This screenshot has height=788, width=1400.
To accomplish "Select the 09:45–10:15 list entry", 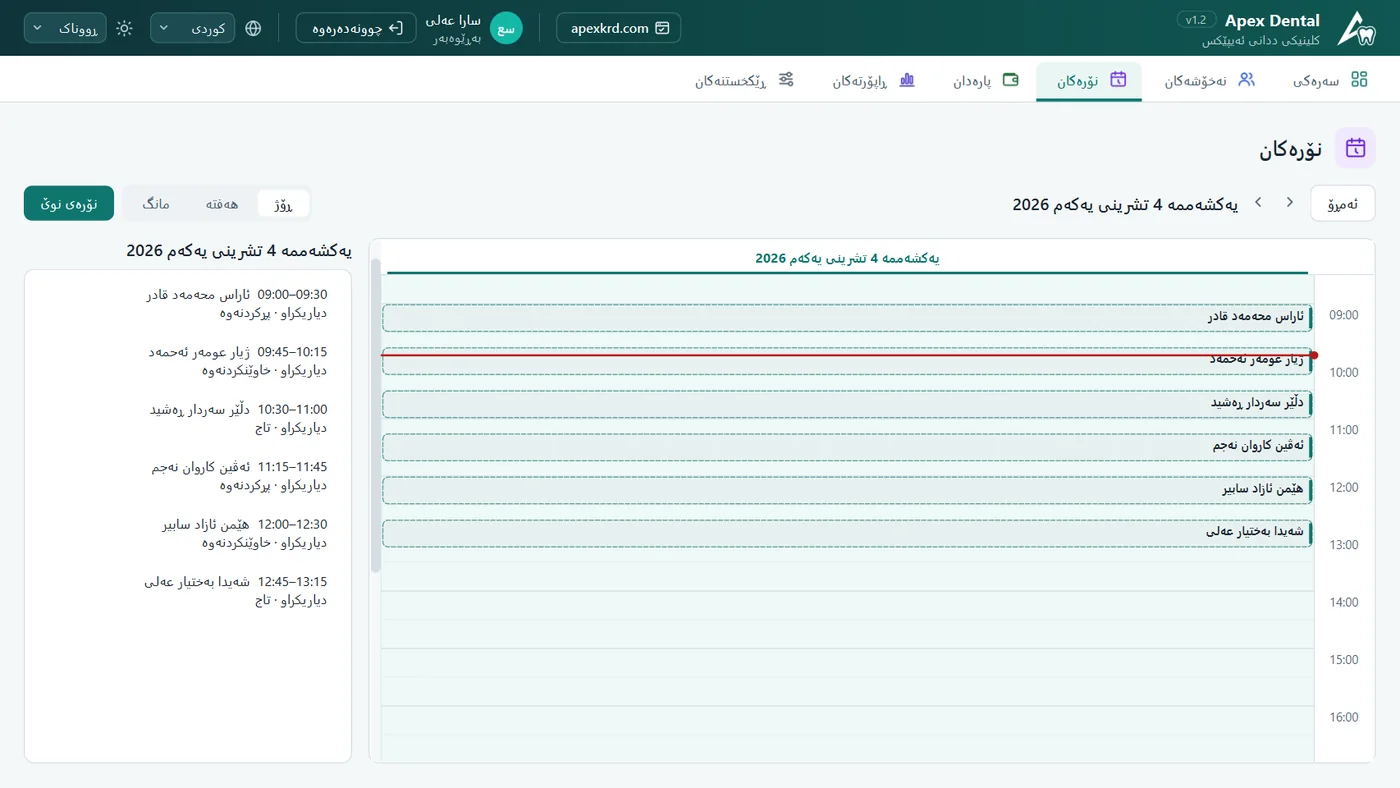I will (188, 361).
